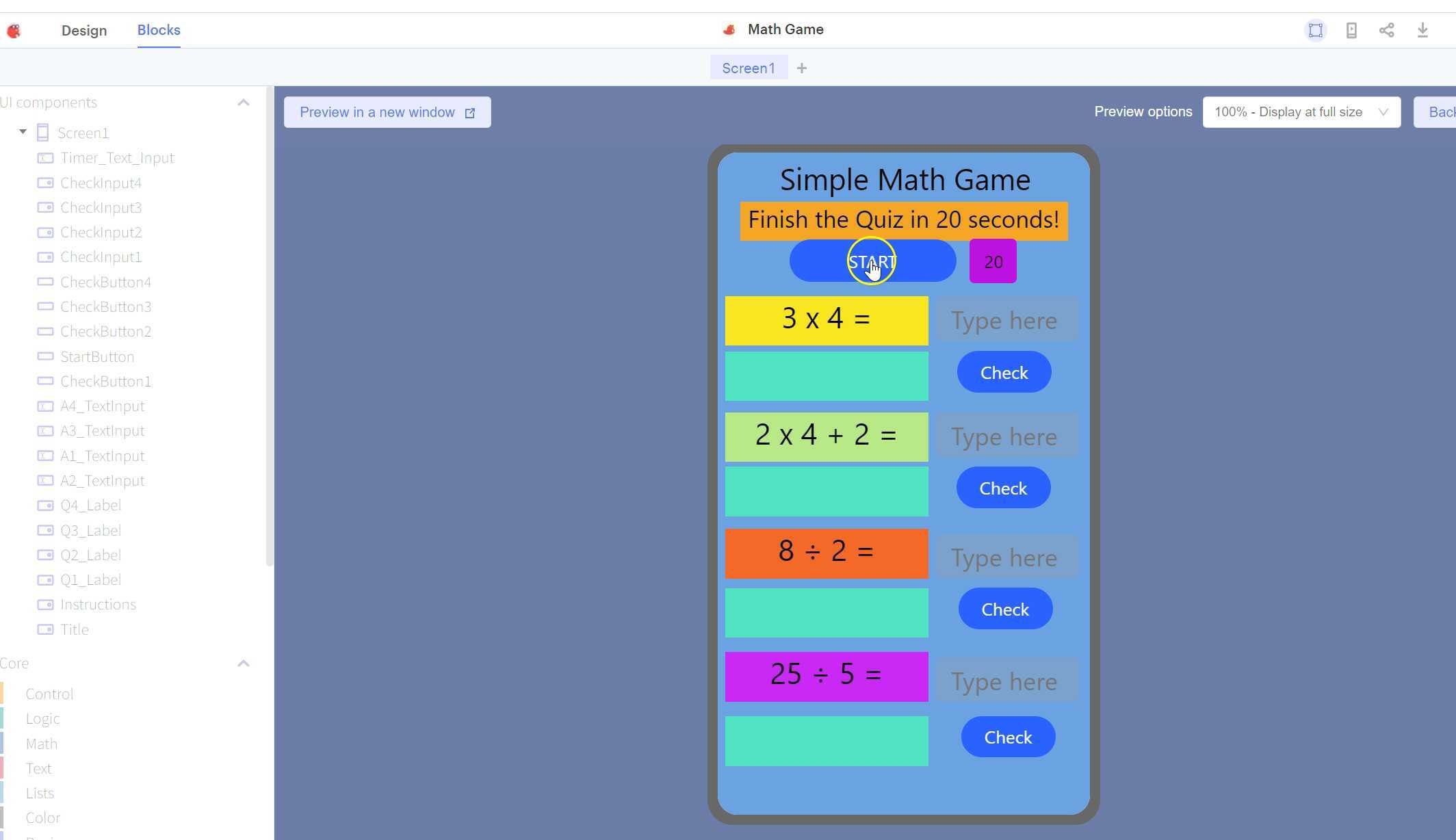Viewport: 1456px width, 840px height.
Task: Add a new screen with plus icon
Action: [x=802, y=68]
